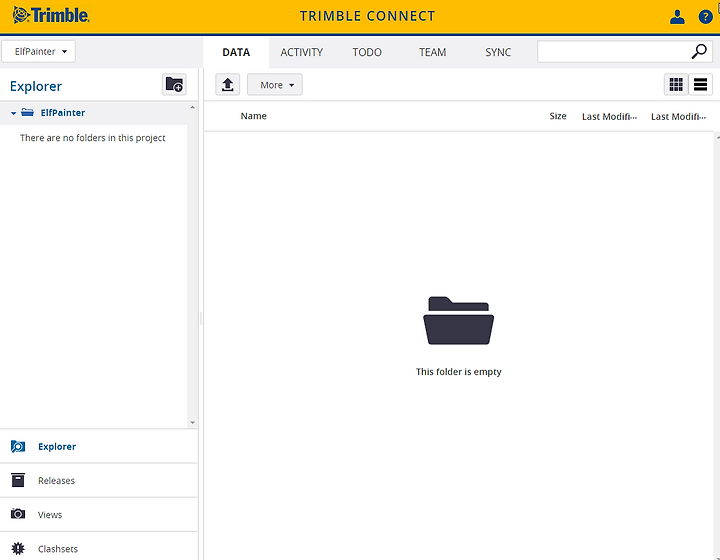The width and height of the screenshot is (720, 560).
Task: Click the ElfPainter folder icon in tree
Action: [x=28, y=112]
